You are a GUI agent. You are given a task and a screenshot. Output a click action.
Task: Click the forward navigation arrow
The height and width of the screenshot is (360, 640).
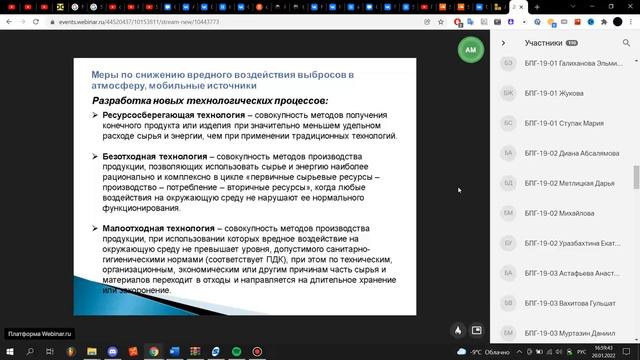tap(22, 22)
